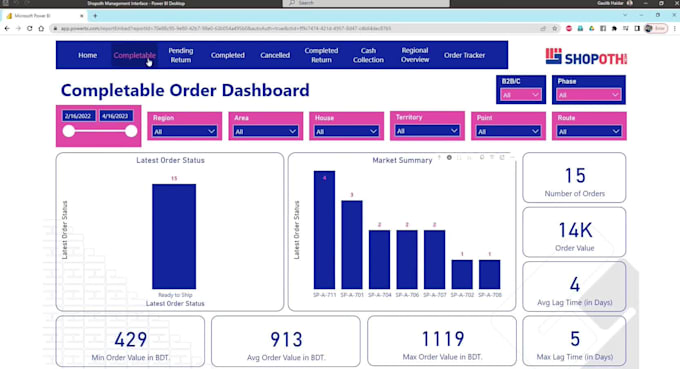Click the Shopoth logo
The image size is (680, 369).
click(x=586, y=57)
